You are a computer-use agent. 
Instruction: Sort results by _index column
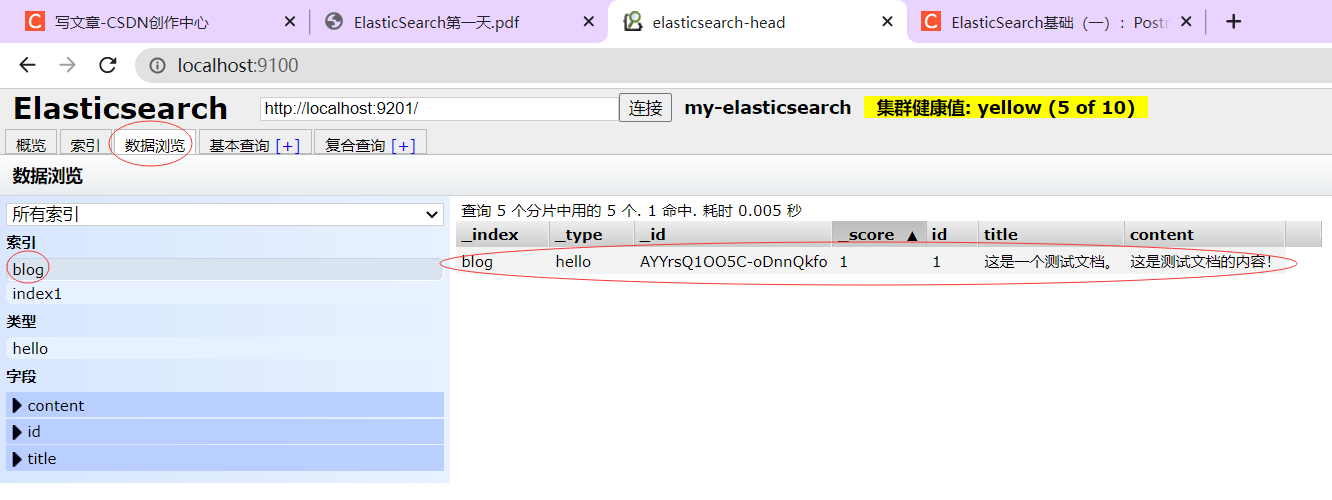(x=502, y=234)
